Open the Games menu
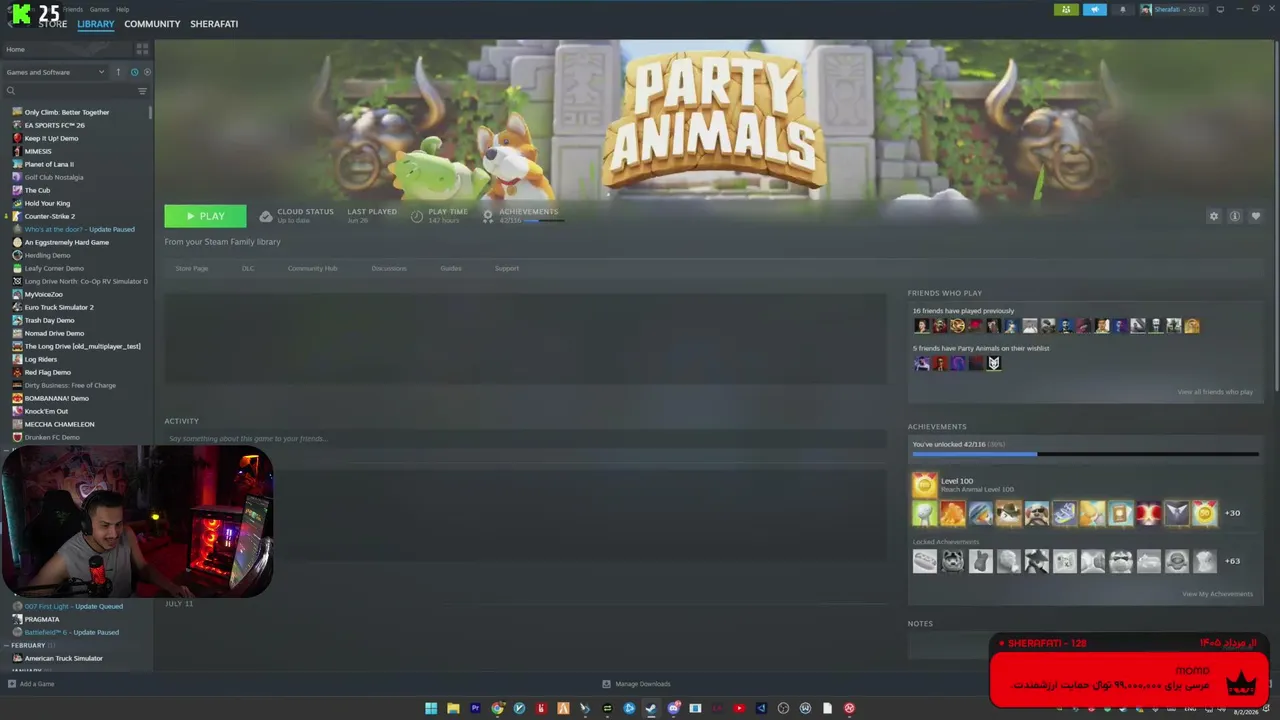 coord(99,9)
